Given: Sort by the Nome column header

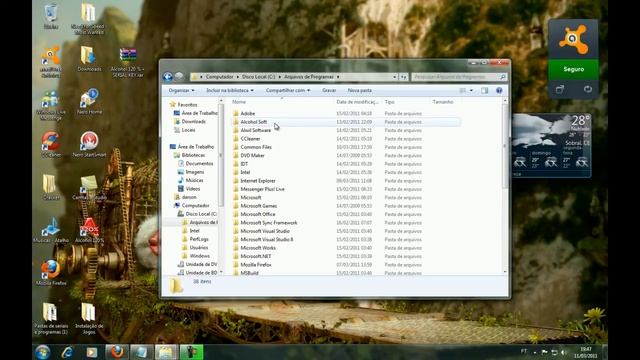Looking at the screenshot, I should coord(239,102).
